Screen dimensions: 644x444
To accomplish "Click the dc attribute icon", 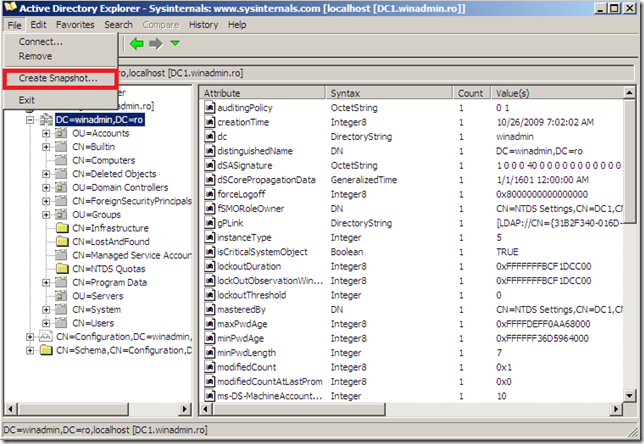I will coord(209,136).
